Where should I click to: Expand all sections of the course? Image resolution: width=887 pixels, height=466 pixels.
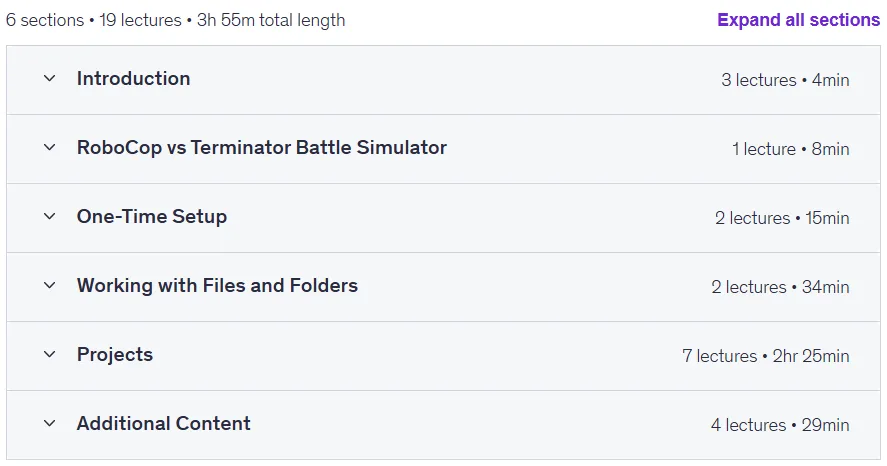[798, 20]
